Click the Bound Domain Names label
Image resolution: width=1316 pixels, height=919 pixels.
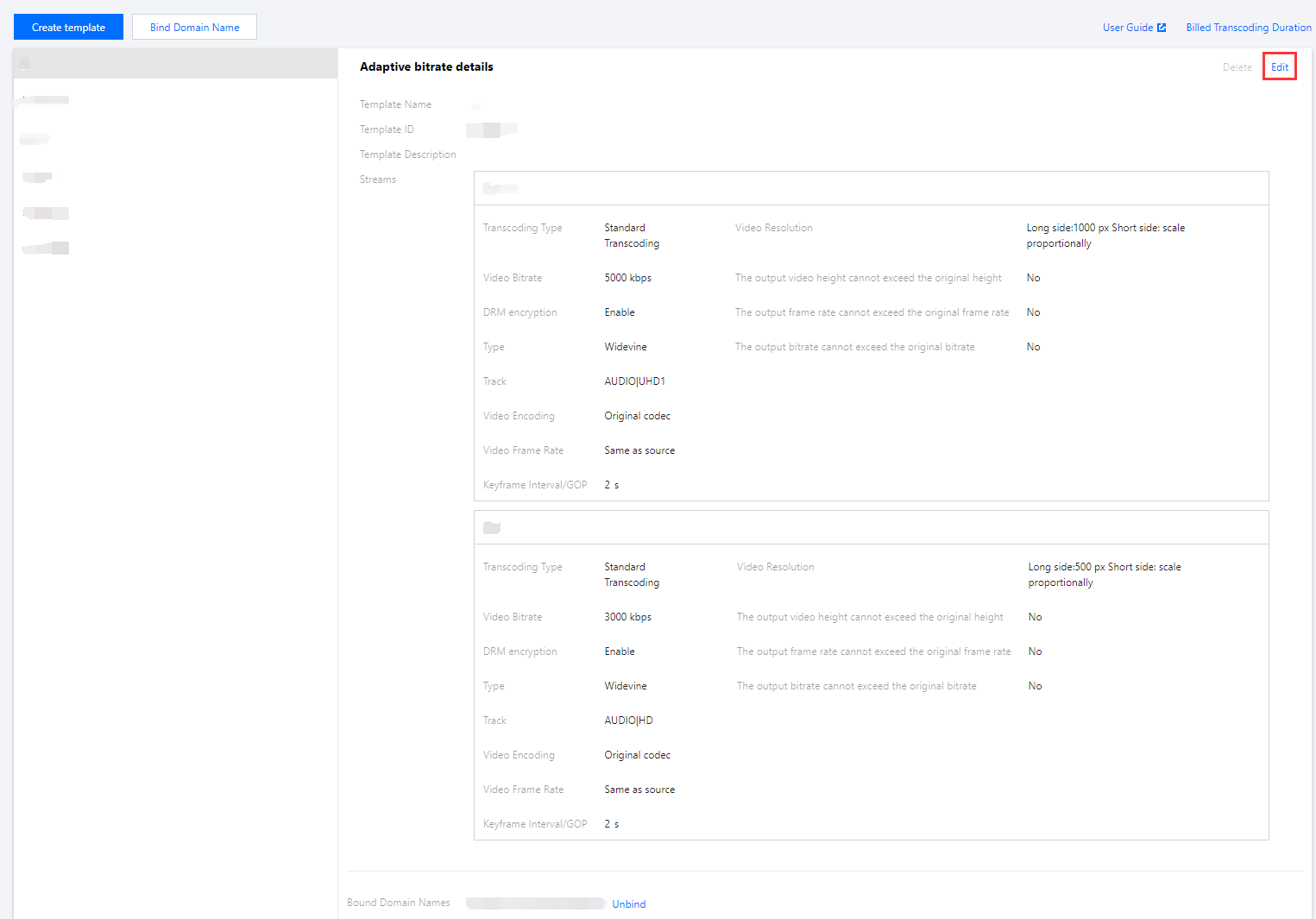point(399,903)
